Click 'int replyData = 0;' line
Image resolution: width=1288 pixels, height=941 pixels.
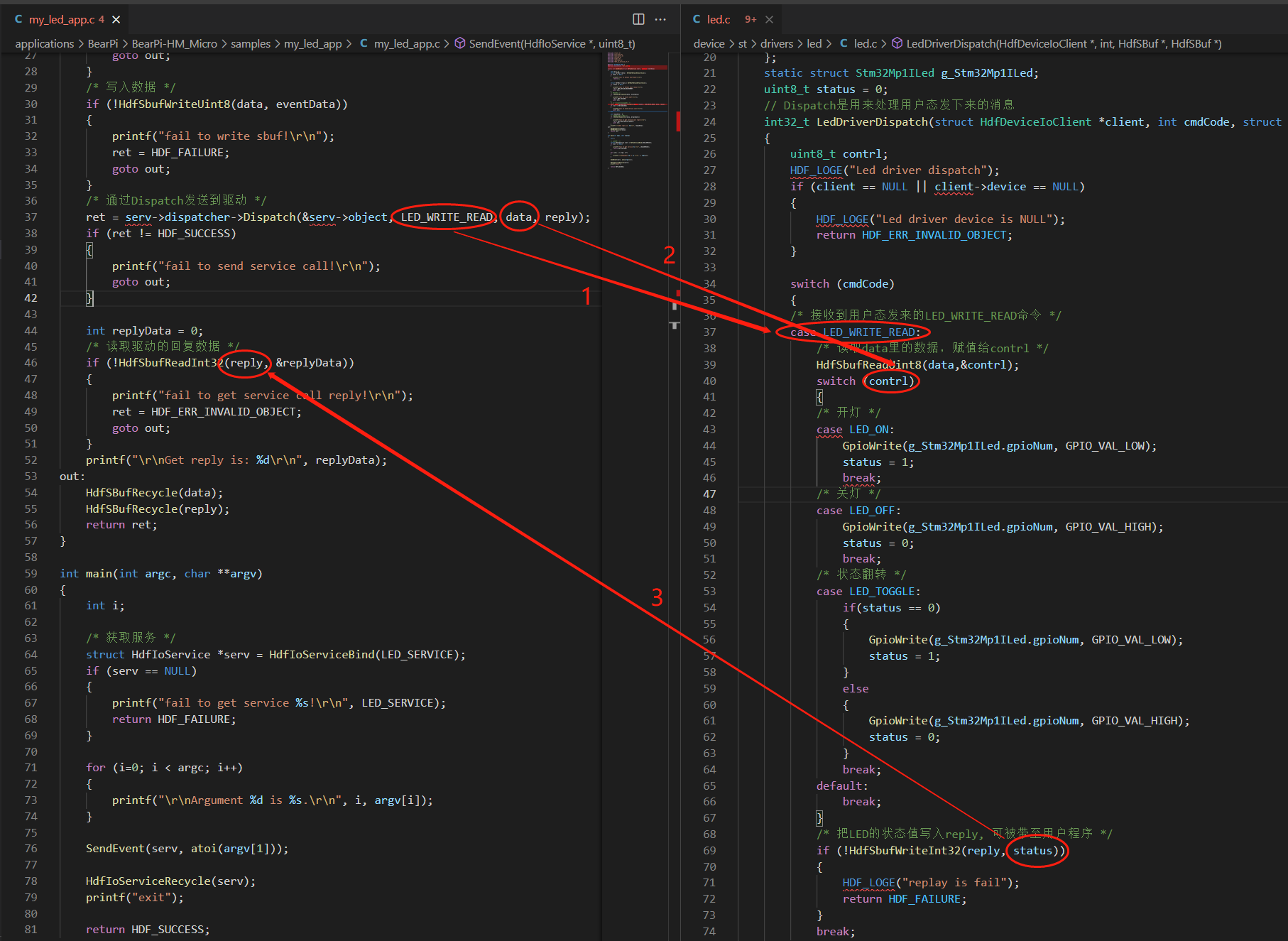(144, 331)
